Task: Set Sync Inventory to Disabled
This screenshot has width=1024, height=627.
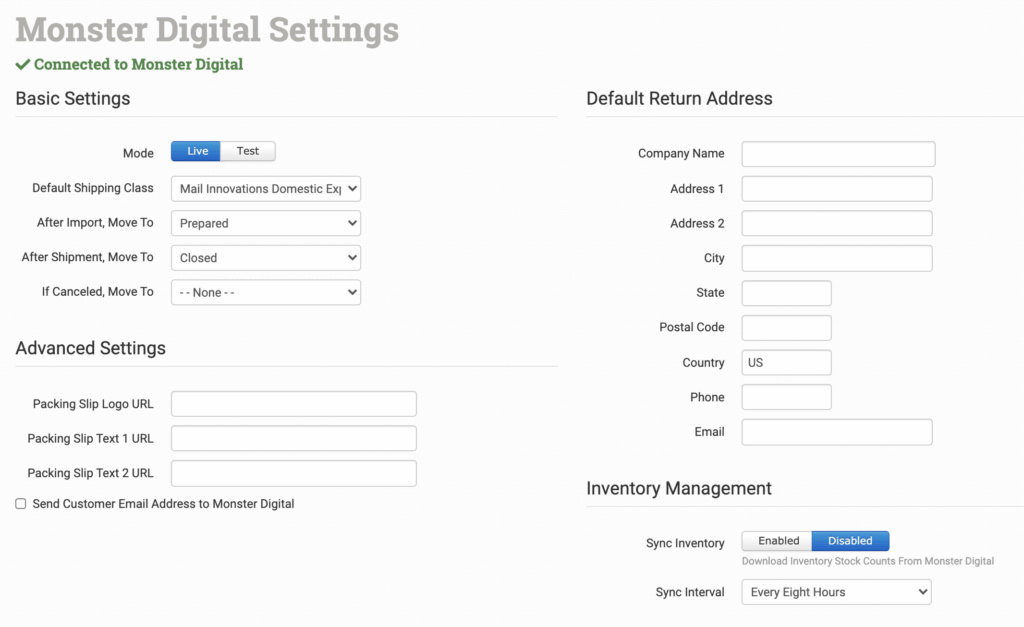Action: point(850,541)
